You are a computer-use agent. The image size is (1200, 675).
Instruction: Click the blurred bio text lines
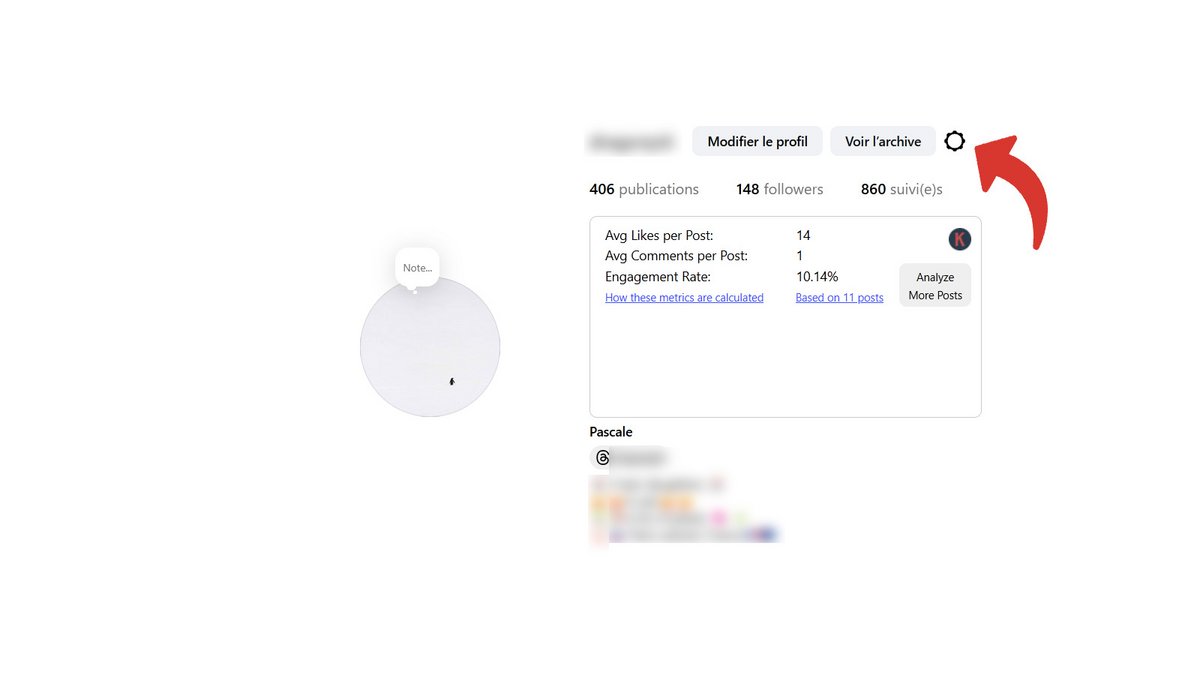click(x=680, y=510)
